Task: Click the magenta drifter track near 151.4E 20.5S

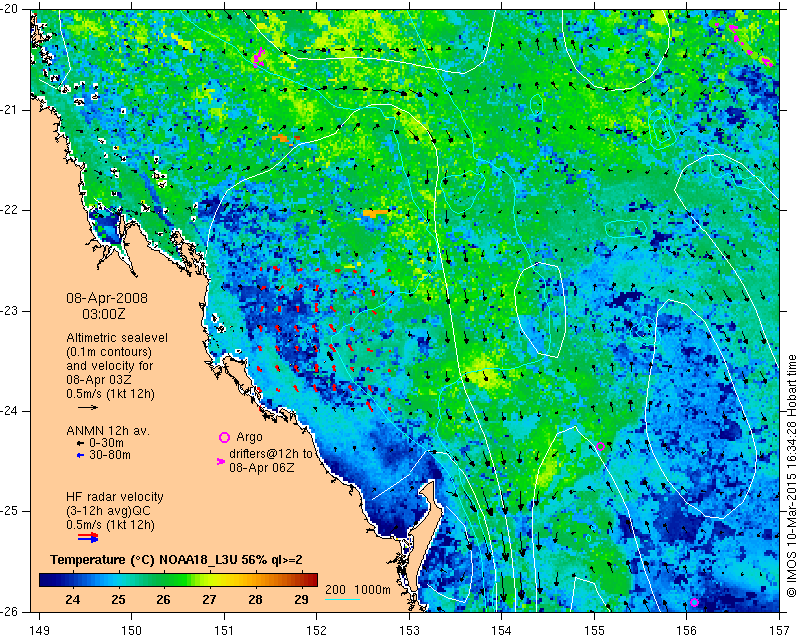Action: tap(259, 57)
